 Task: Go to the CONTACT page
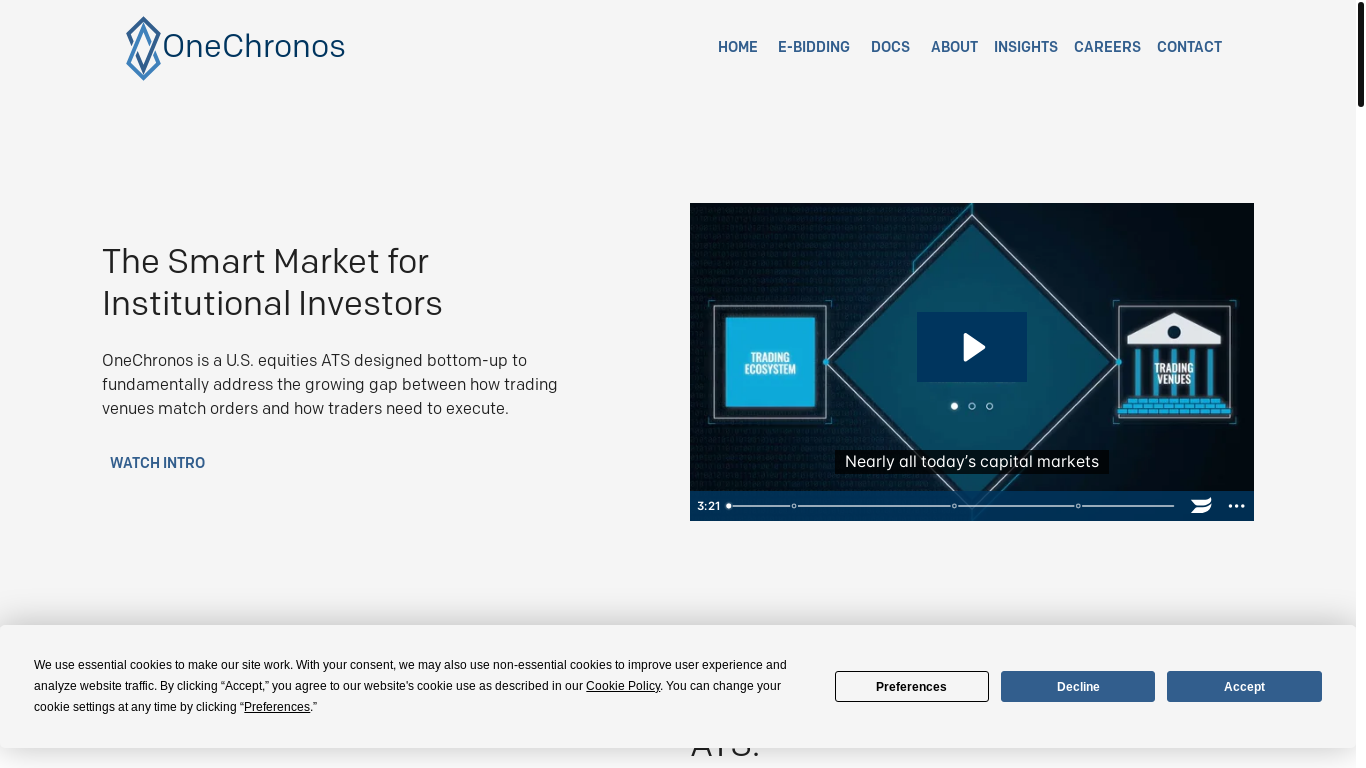coord(1189,47)
